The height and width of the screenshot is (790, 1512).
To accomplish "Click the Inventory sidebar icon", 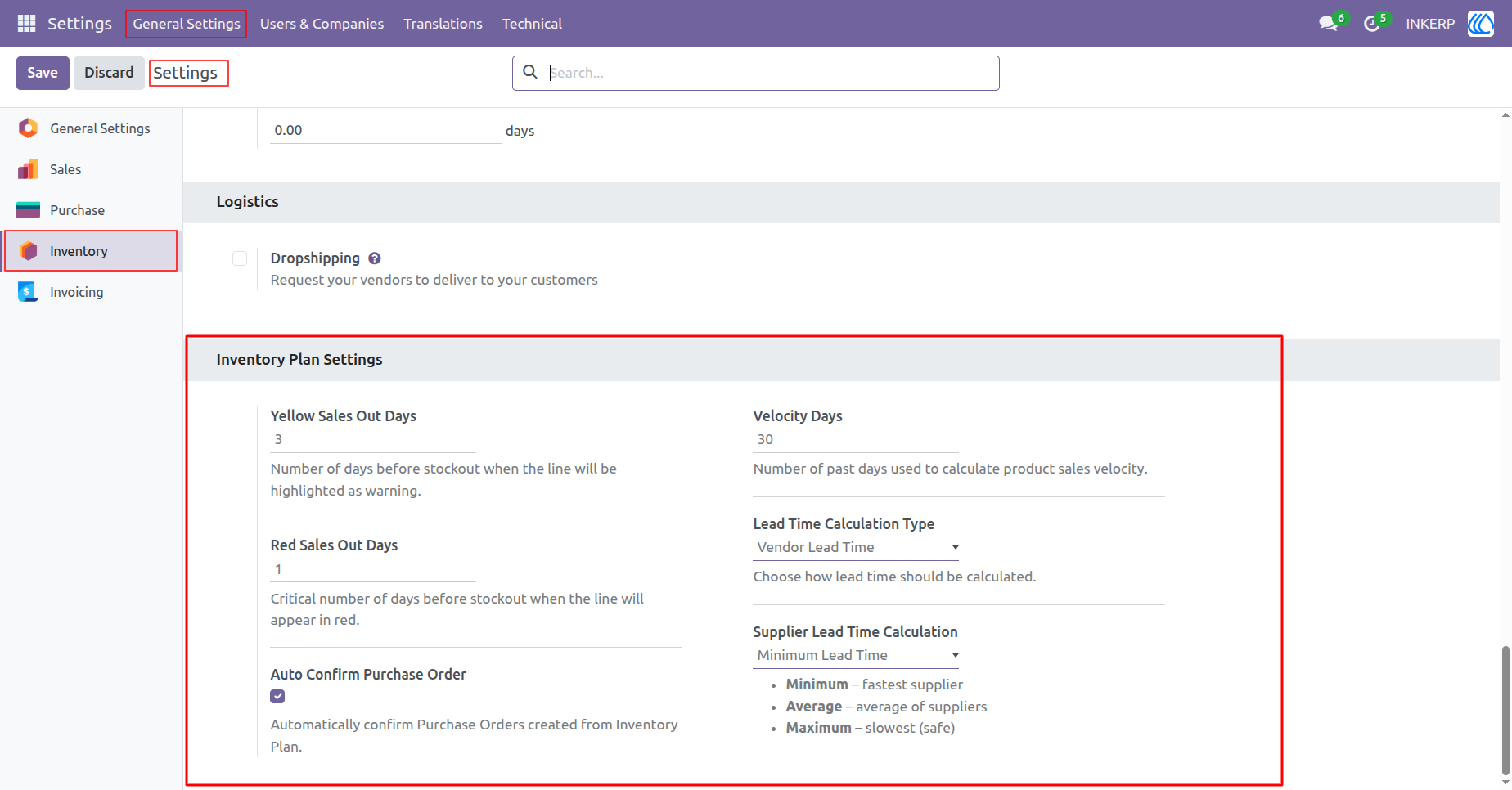I will 28,251.
